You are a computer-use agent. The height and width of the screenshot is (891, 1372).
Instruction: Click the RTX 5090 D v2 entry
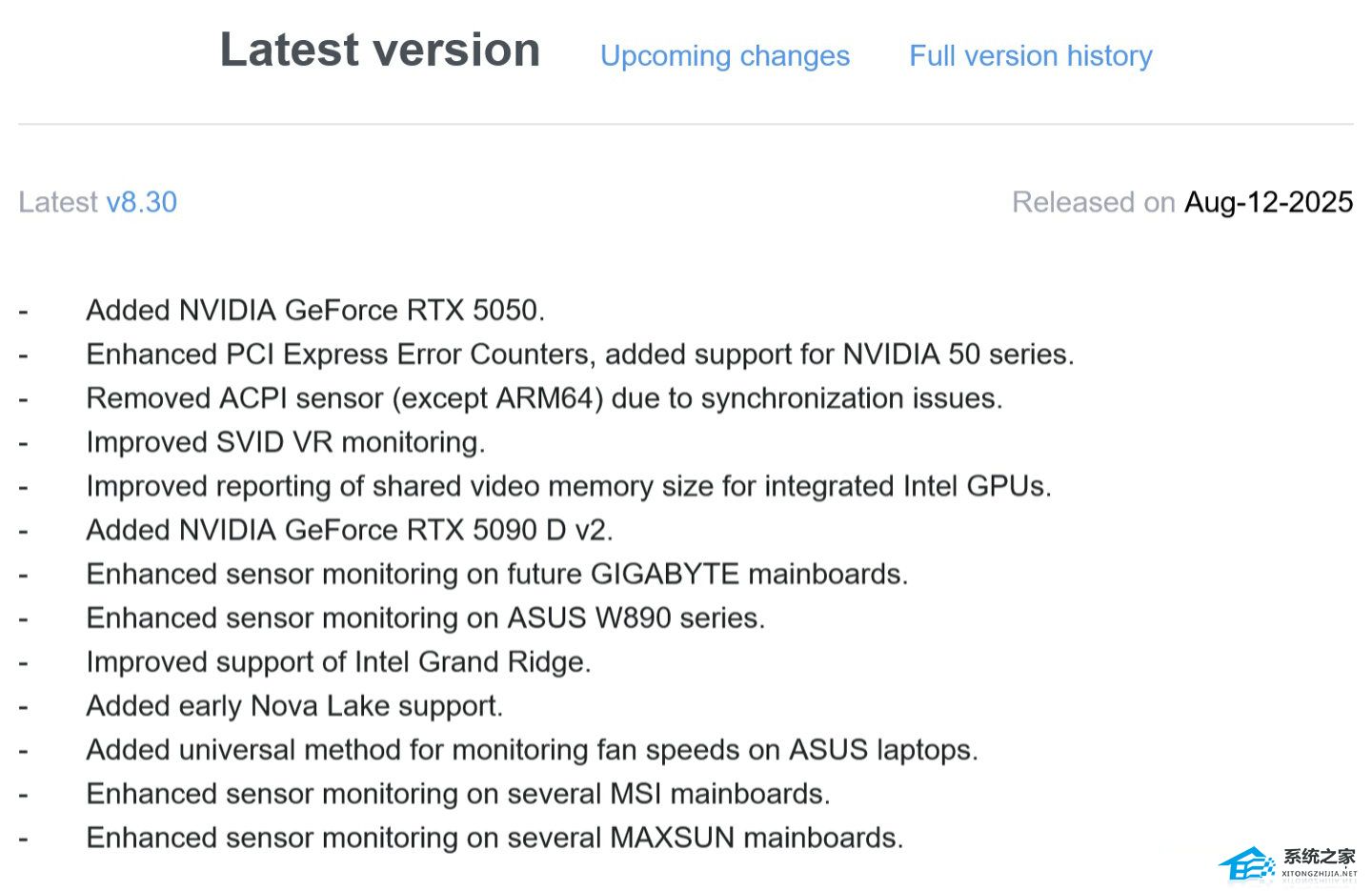[349, 530]
